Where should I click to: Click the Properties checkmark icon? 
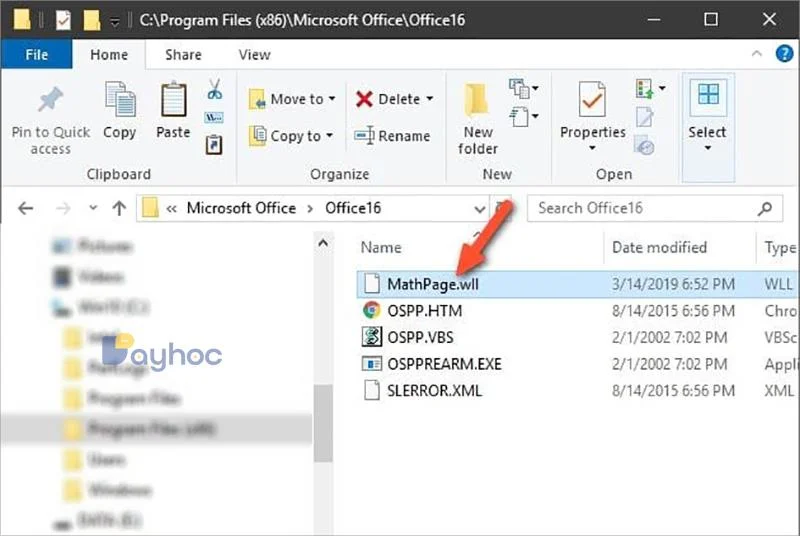point(592,99)
